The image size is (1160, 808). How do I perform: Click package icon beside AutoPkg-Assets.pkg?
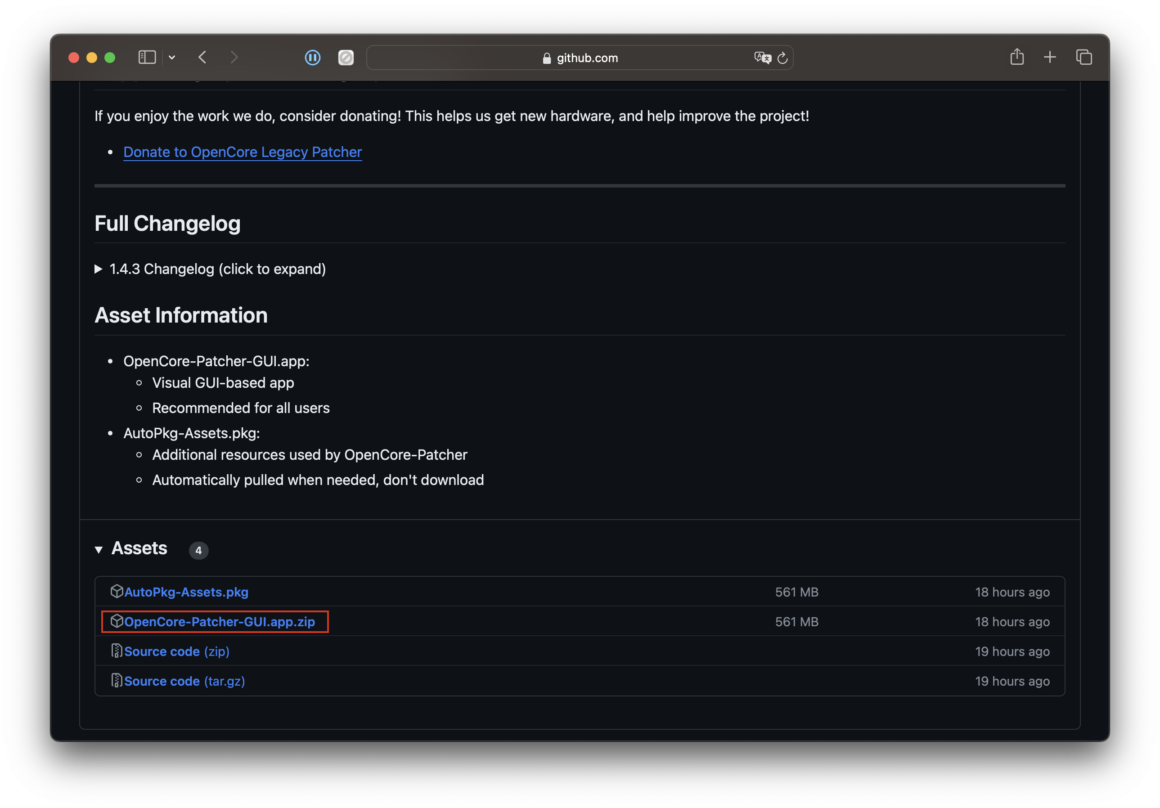(116, 591)
